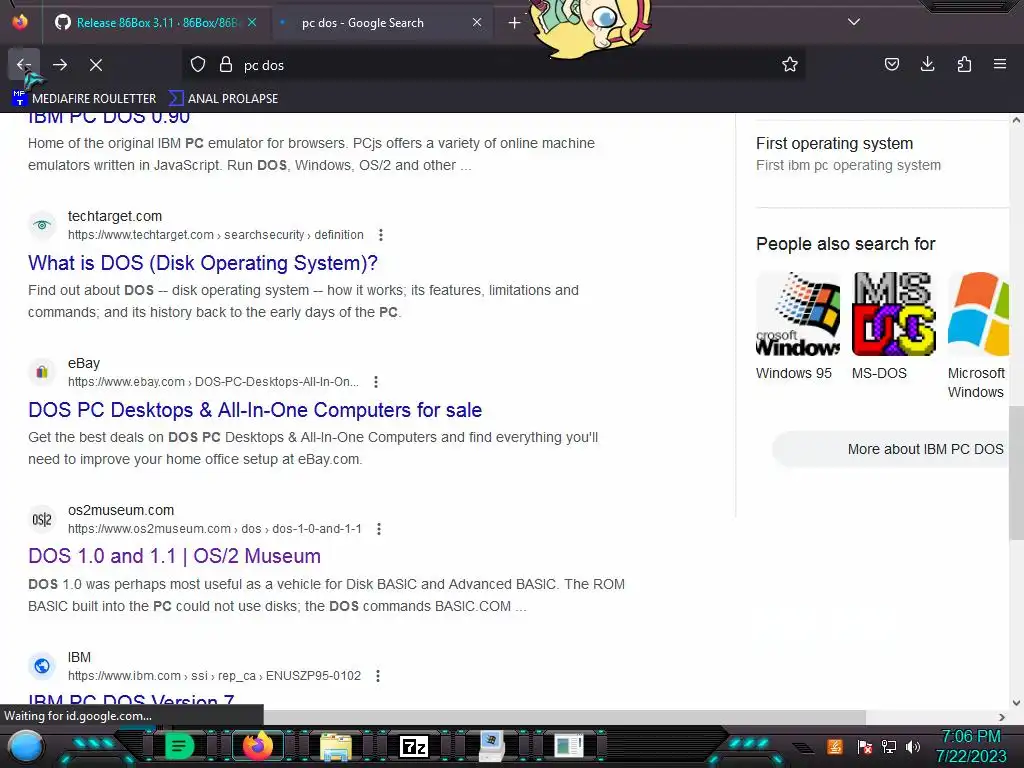Open Windows 95 related search thumbnail
The height and width of the screenshot is (768, 1024).
[797, 313]
